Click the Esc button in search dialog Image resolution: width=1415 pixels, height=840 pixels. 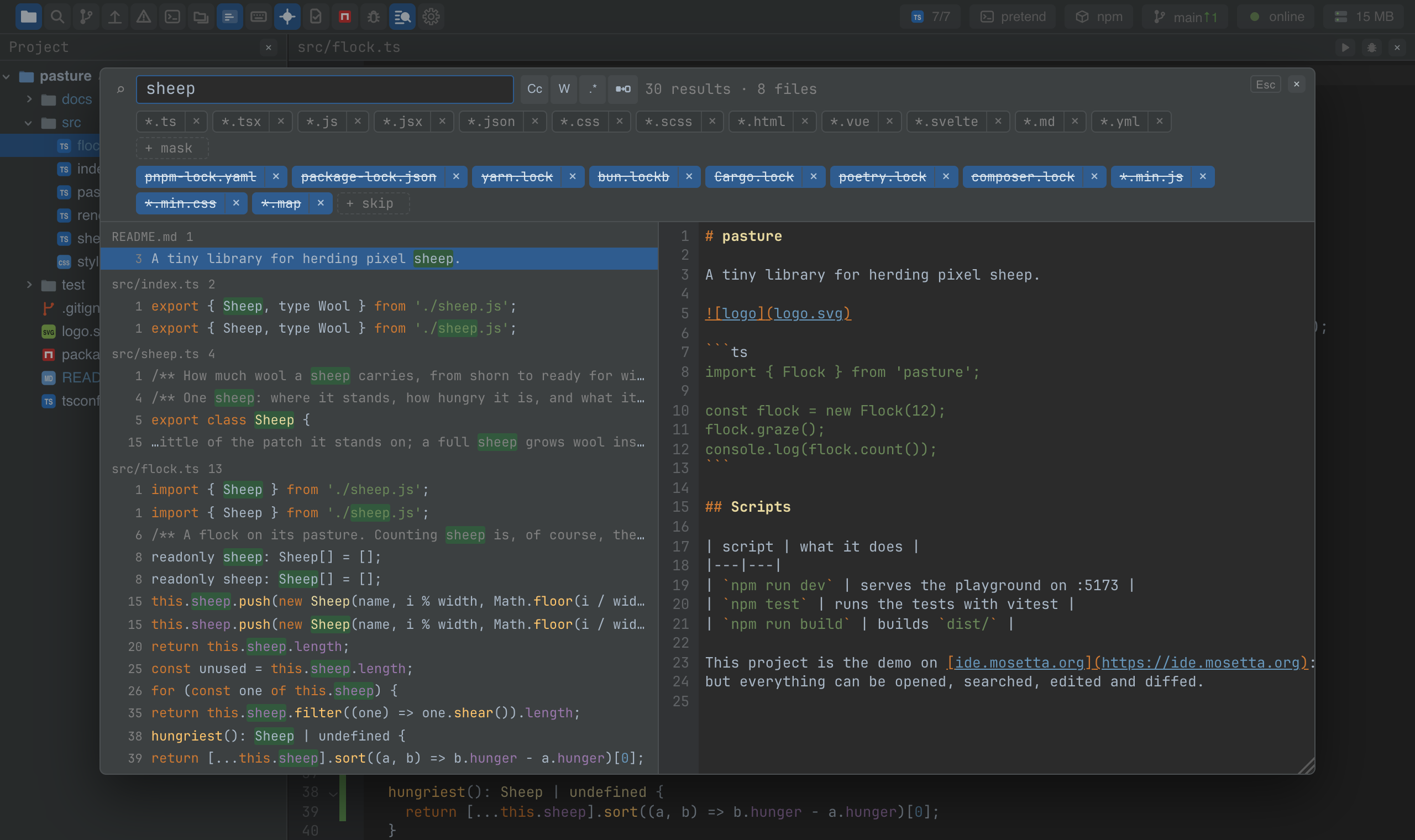[x=1266, y=85]
